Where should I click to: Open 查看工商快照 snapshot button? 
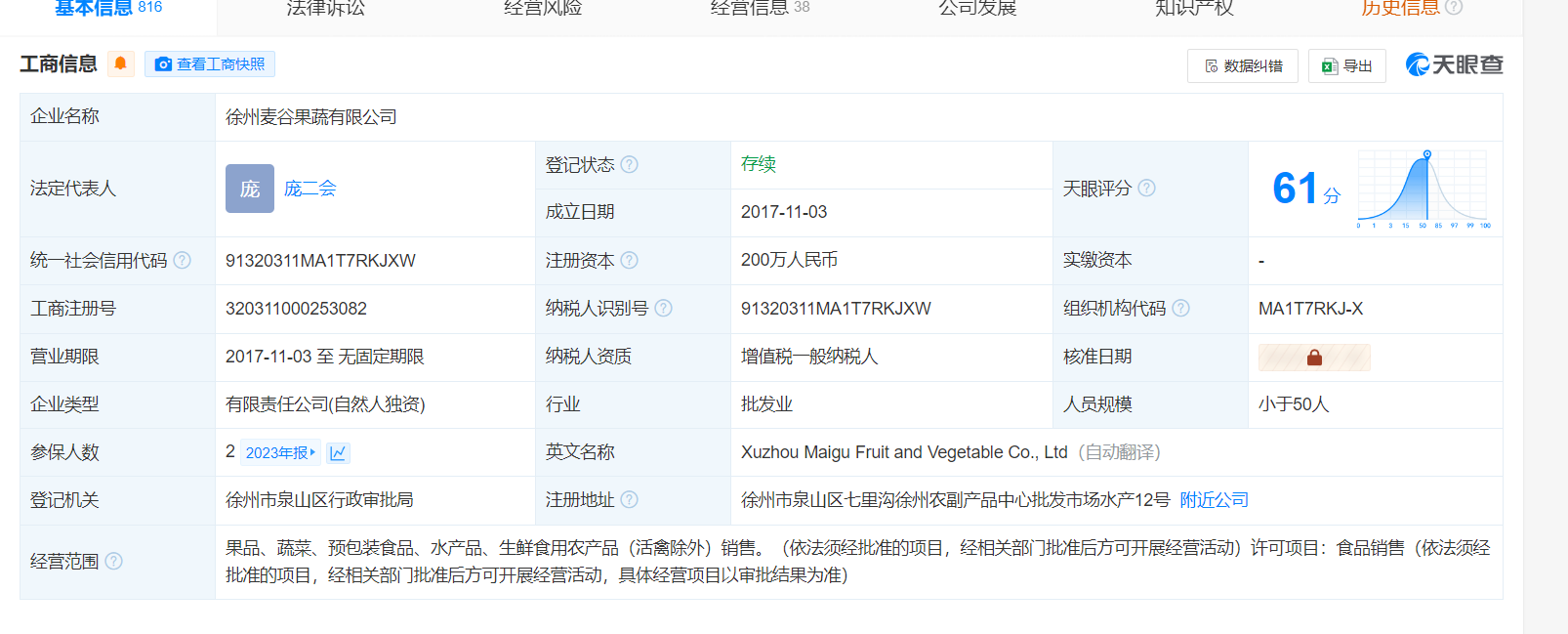pyautogui.click(x=210, y=64)
